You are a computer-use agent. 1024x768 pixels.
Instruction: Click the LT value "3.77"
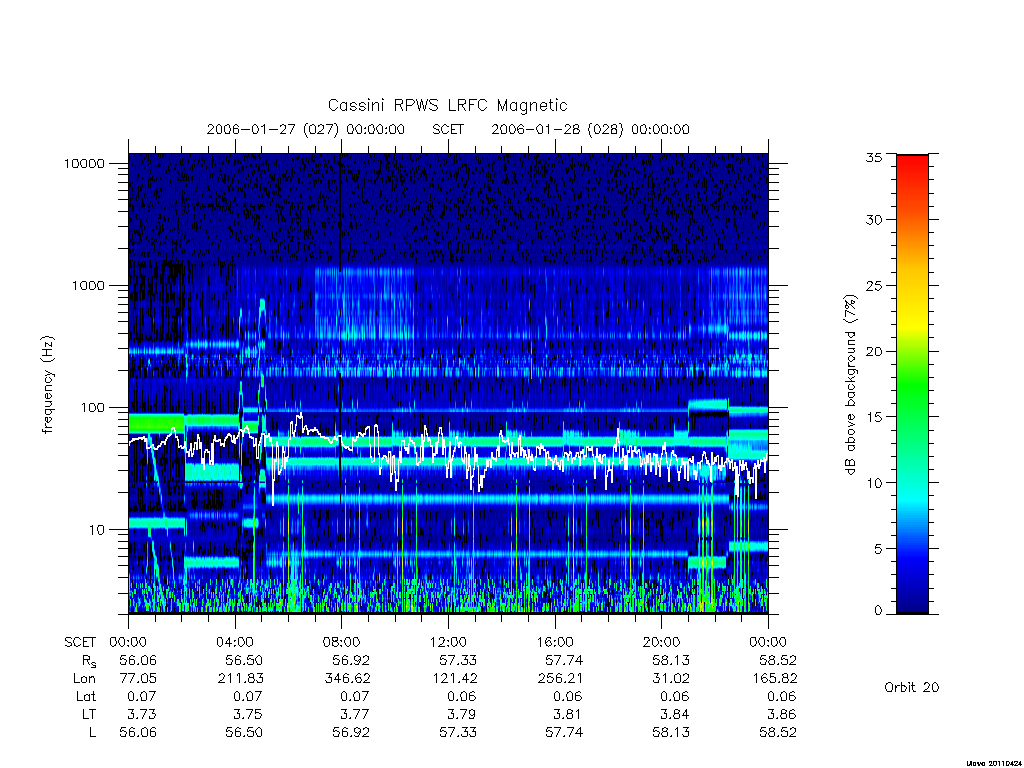pyautogui.click(x=355, y=714)
